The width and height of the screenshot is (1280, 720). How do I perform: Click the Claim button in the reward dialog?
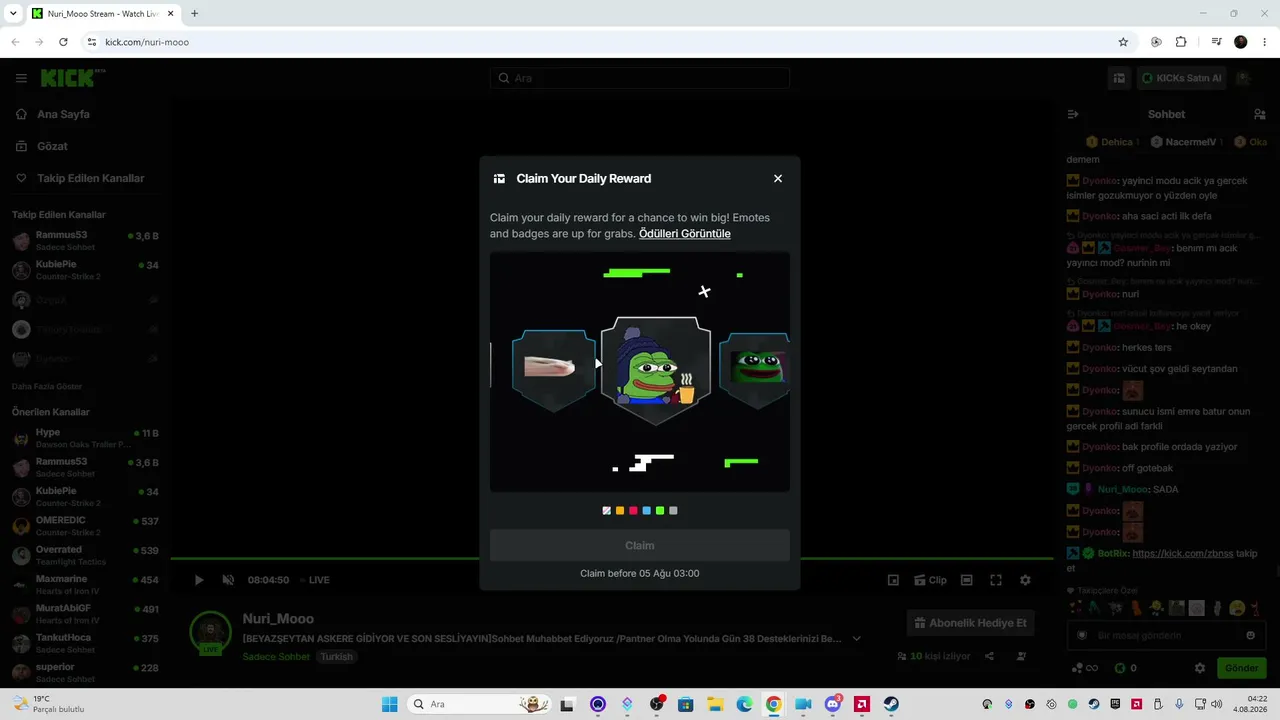point(640,546)
